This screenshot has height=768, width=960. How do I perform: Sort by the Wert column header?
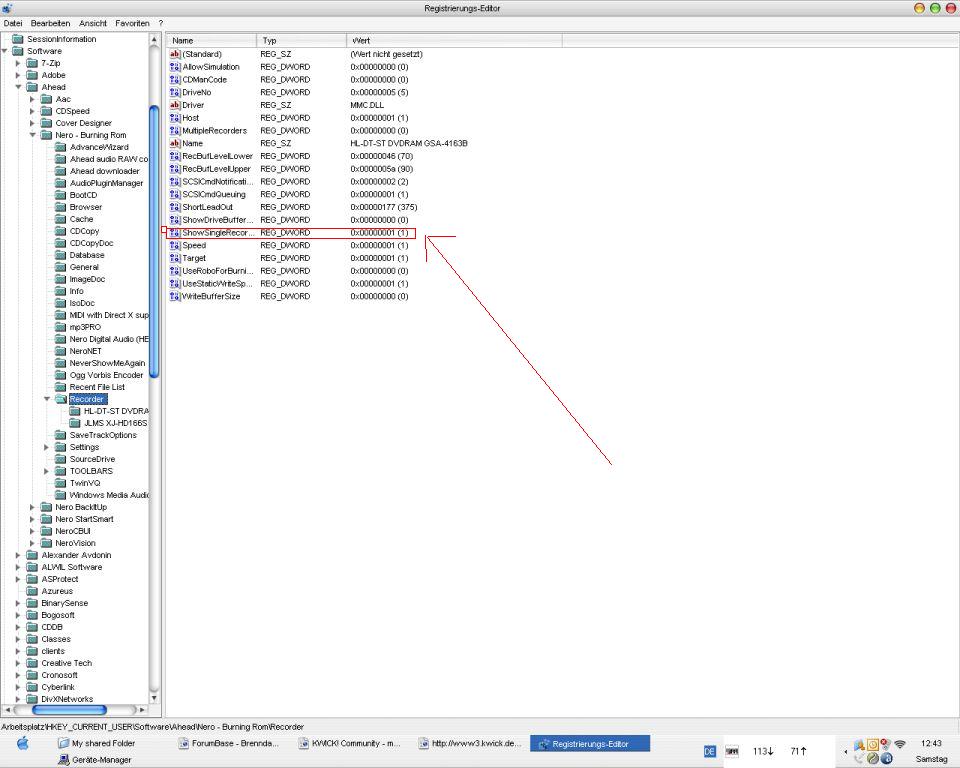click(454, 40)
